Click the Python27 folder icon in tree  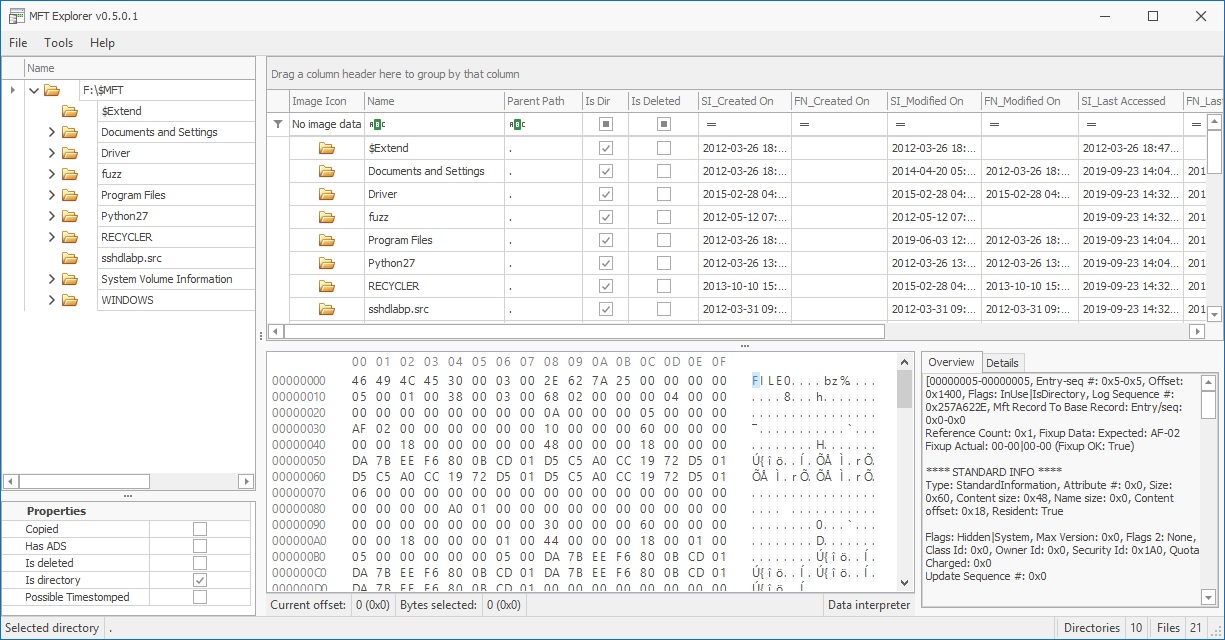(70, 216)
